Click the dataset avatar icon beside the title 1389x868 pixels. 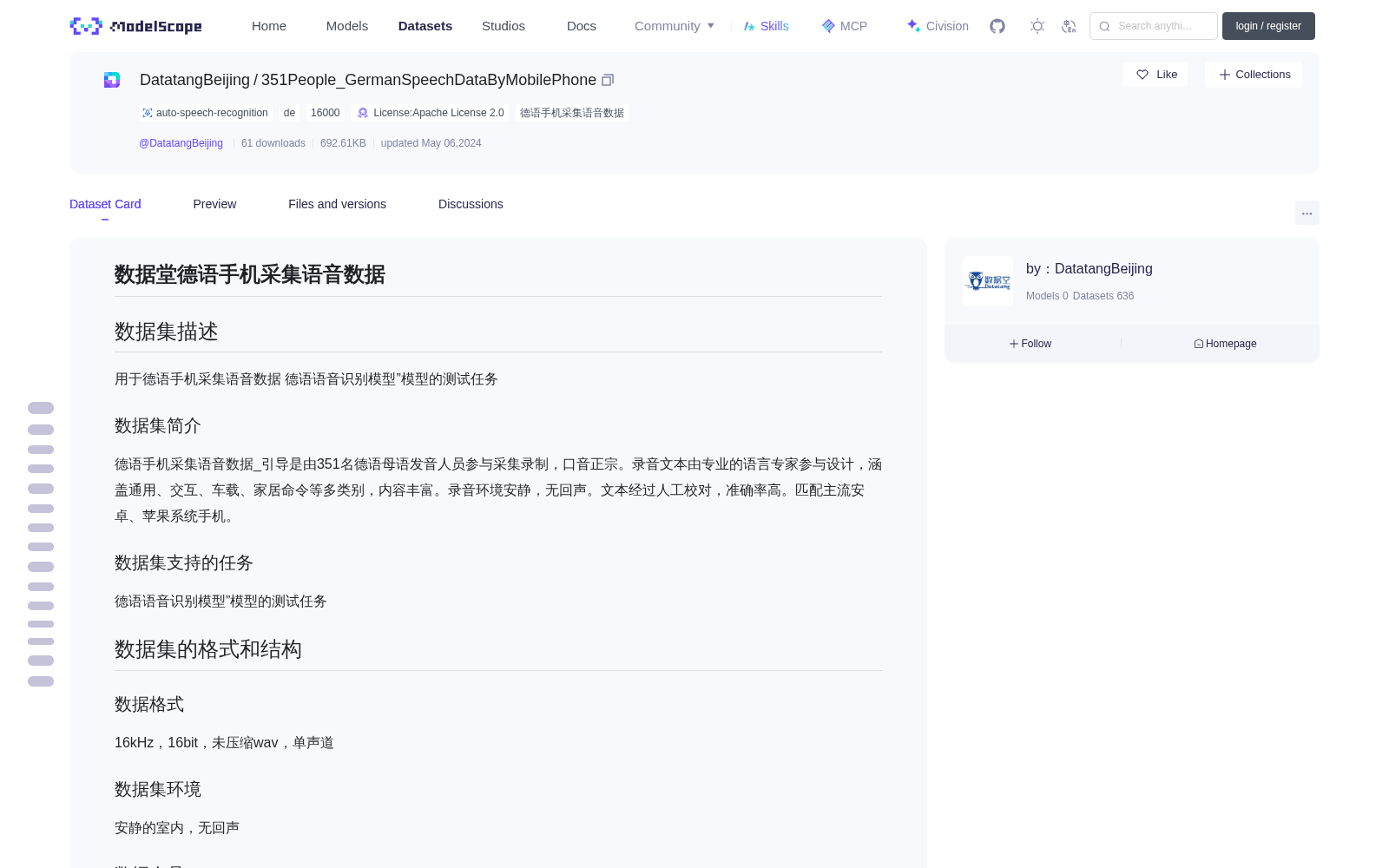[112, 80]
